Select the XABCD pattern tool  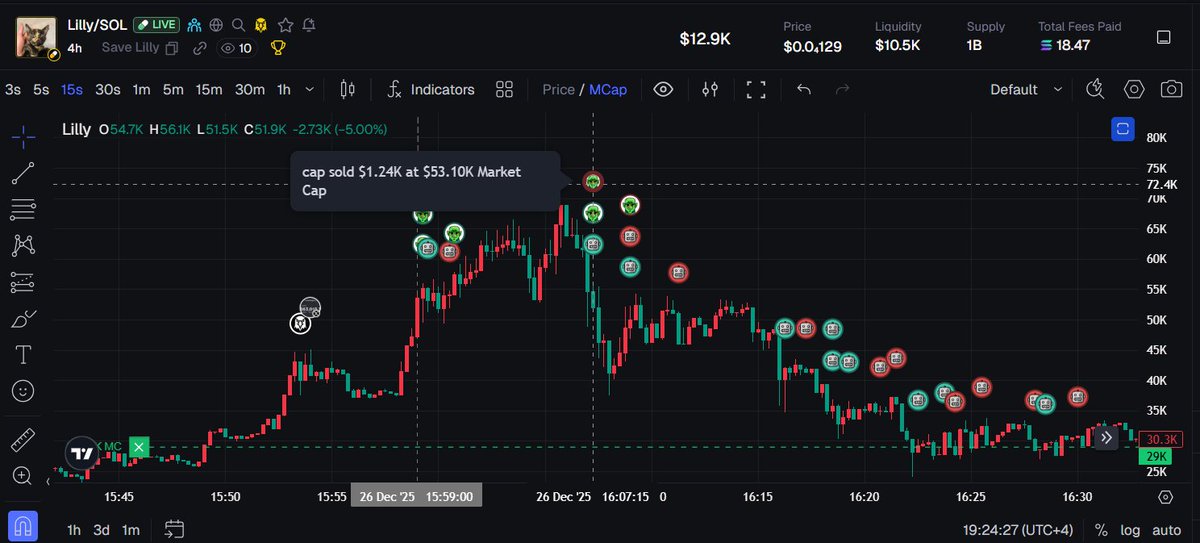coord(24,245)
